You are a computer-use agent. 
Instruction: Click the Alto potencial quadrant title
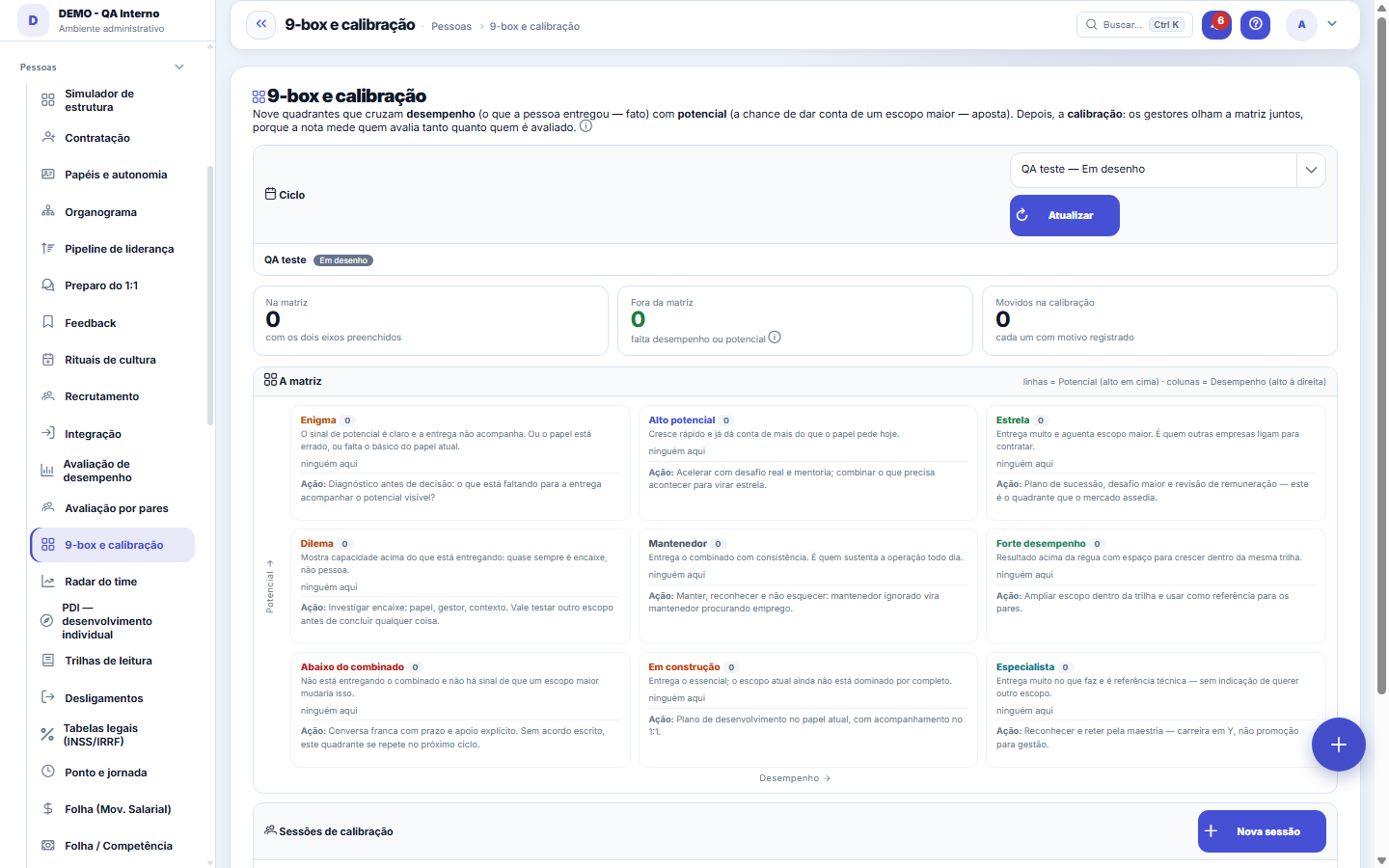click(682, 420)
